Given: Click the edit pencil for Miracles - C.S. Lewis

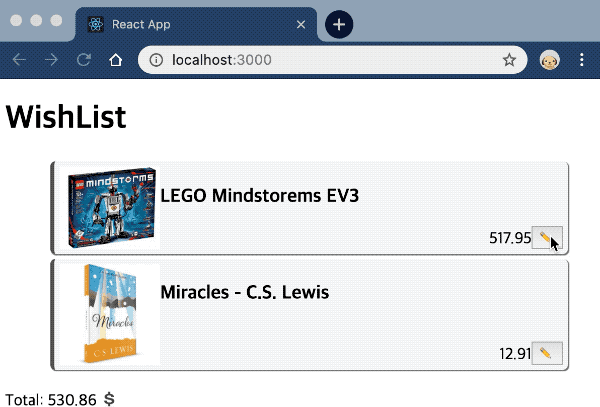Looking at the screenshot, I should [x=546, y=353].
